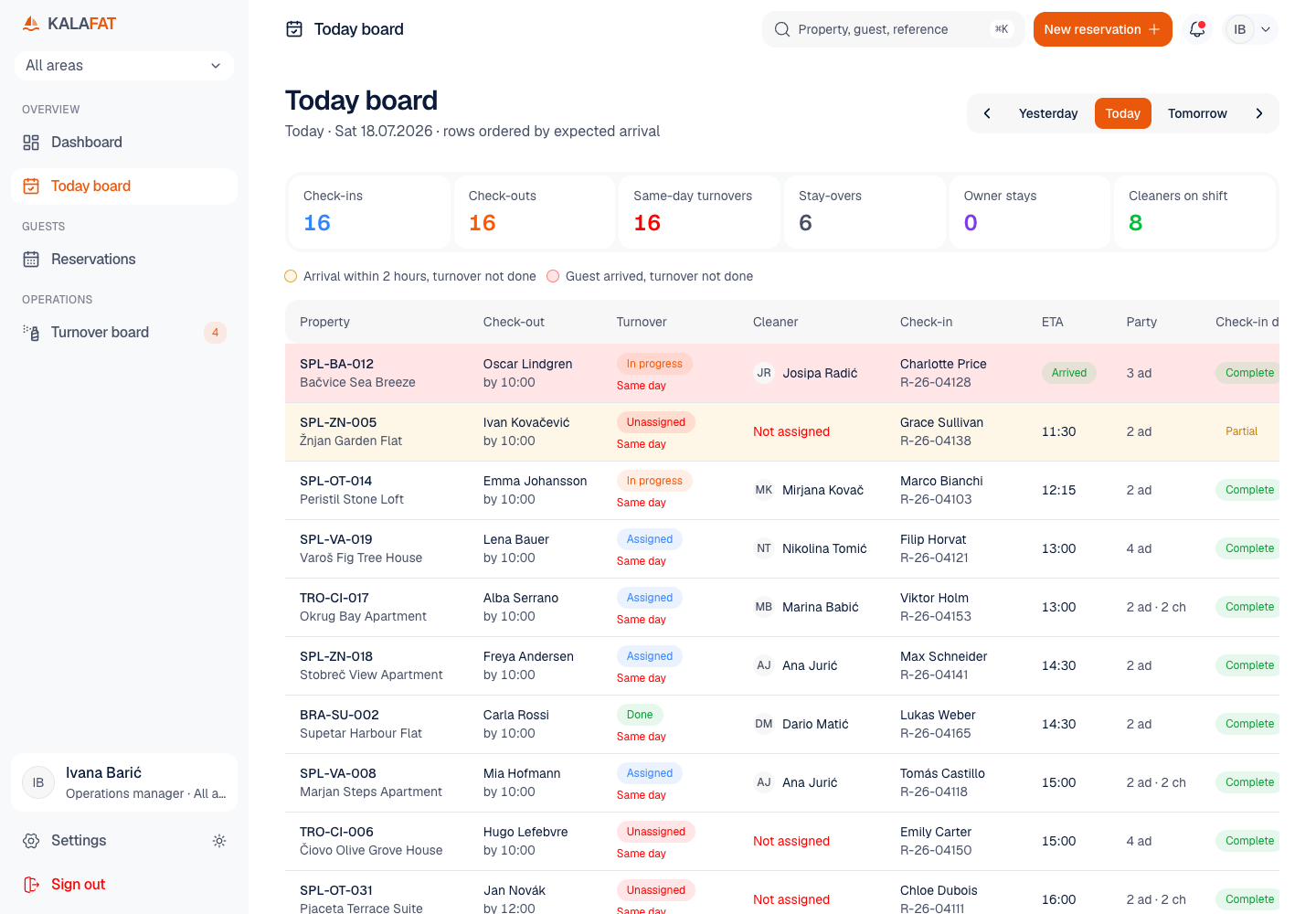Open Ivana Barić profile card
Viewport: 1316px width, 914px height.
[124, 782]
